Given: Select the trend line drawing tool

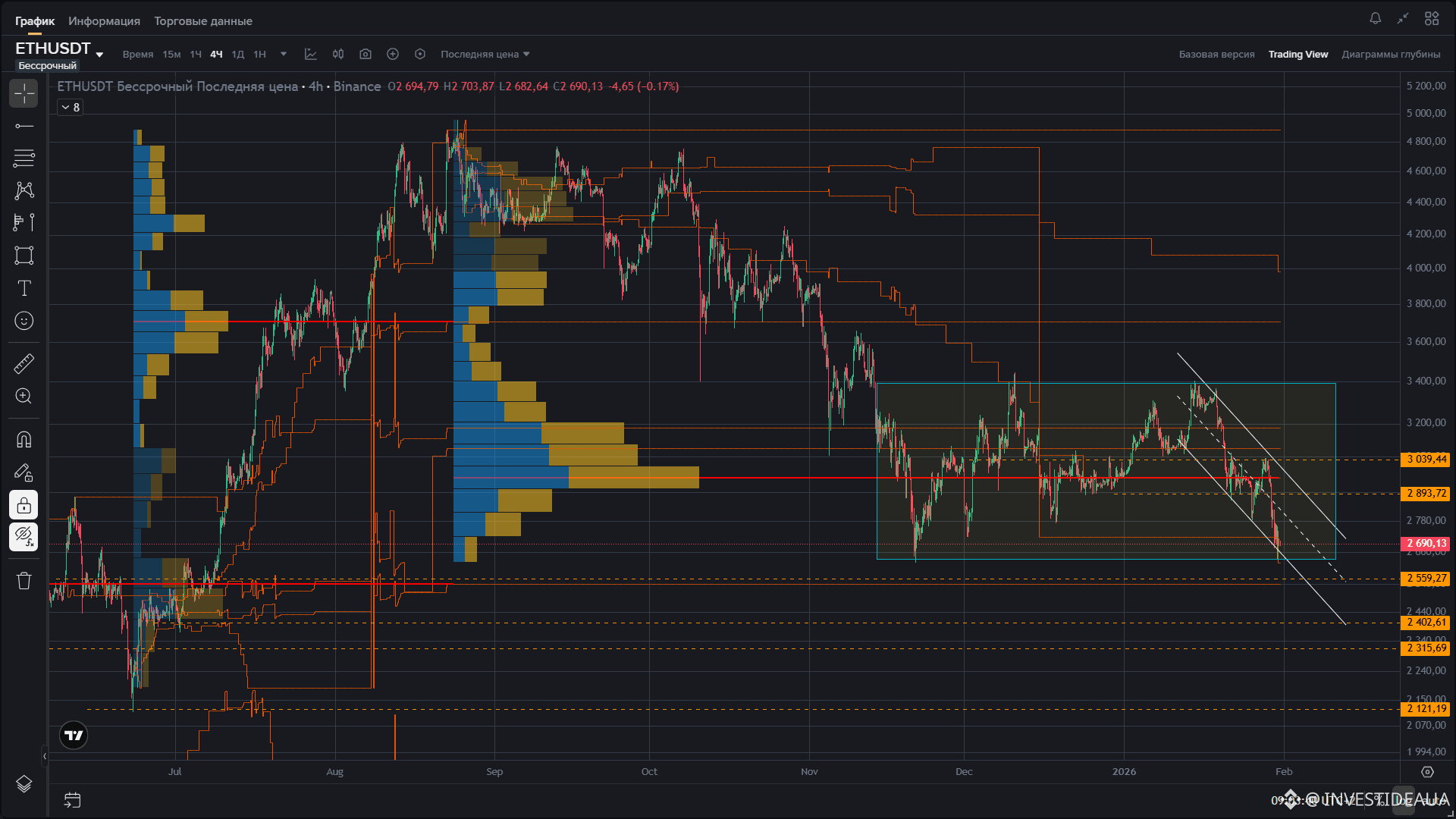Looking at the screenshot, I should 24,126.
